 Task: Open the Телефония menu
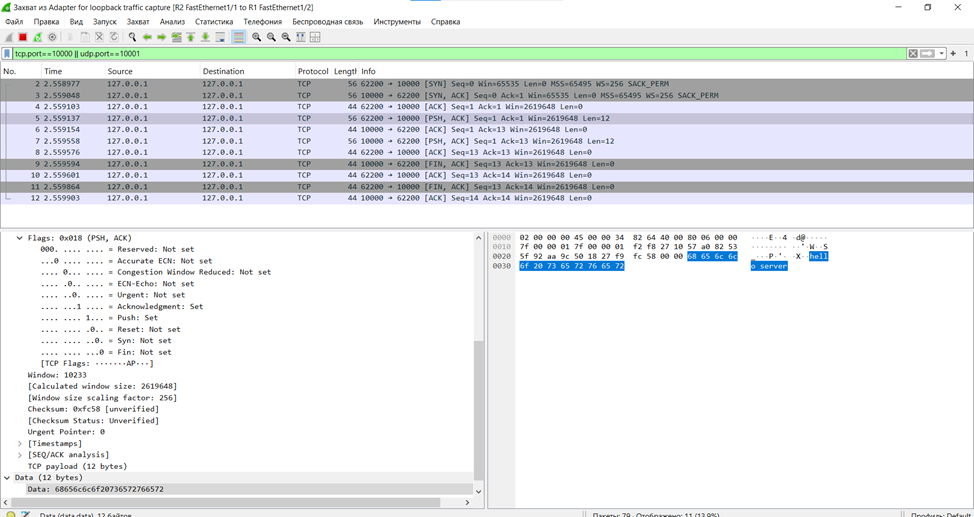pyautogui.click(x=263, y=21)
